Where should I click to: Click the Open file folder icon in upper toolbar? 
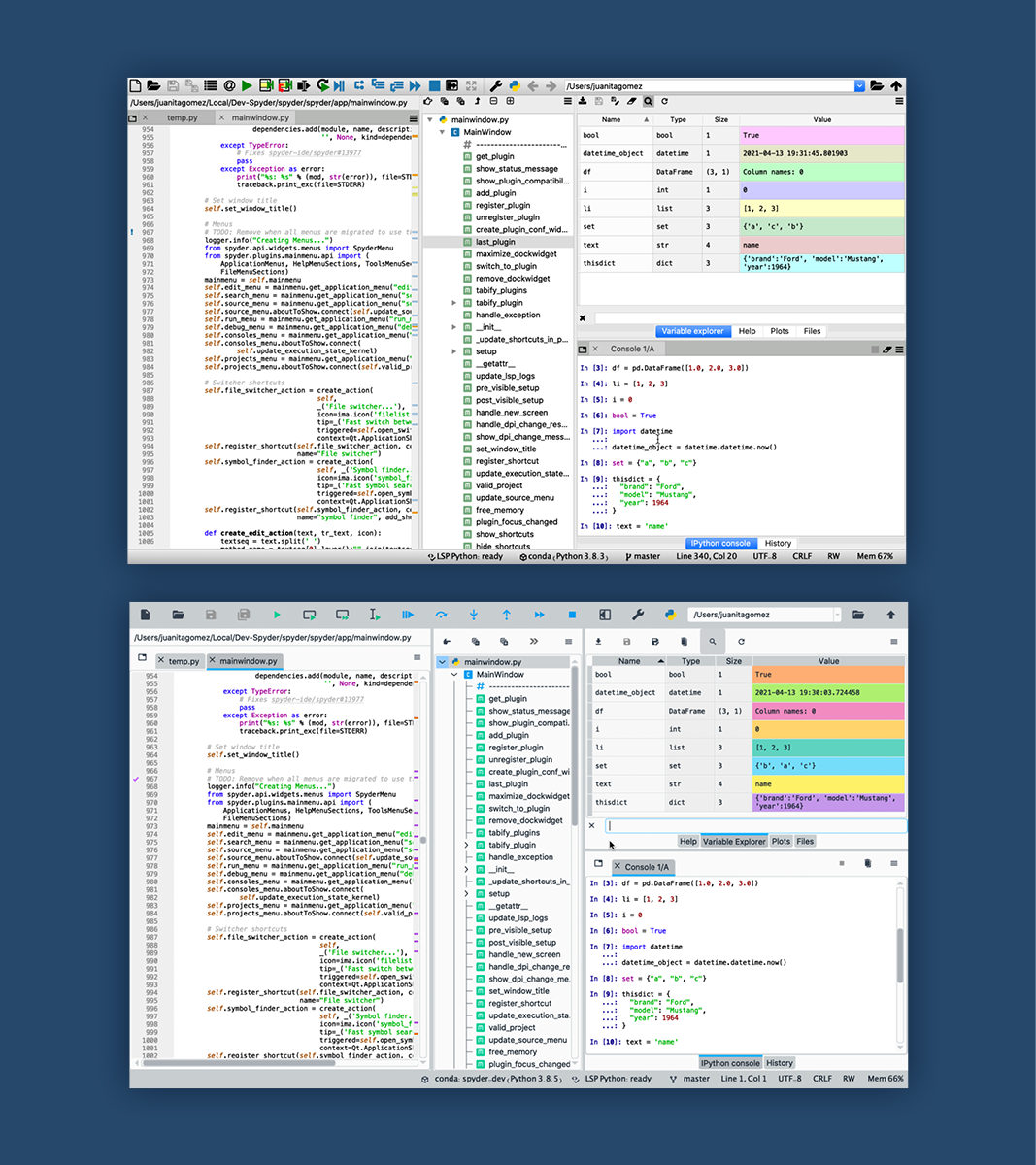pos(154,86)
